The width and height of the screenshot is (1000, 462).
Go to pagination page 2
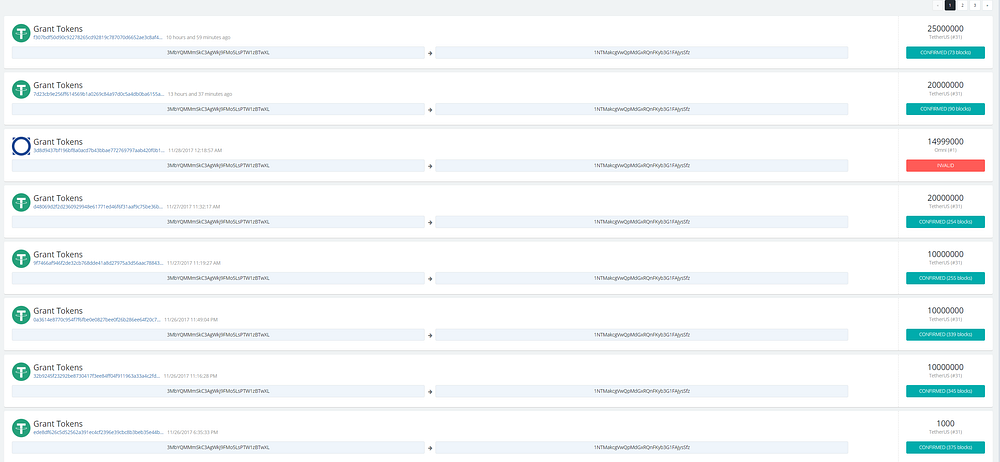(x=962, y=5)
